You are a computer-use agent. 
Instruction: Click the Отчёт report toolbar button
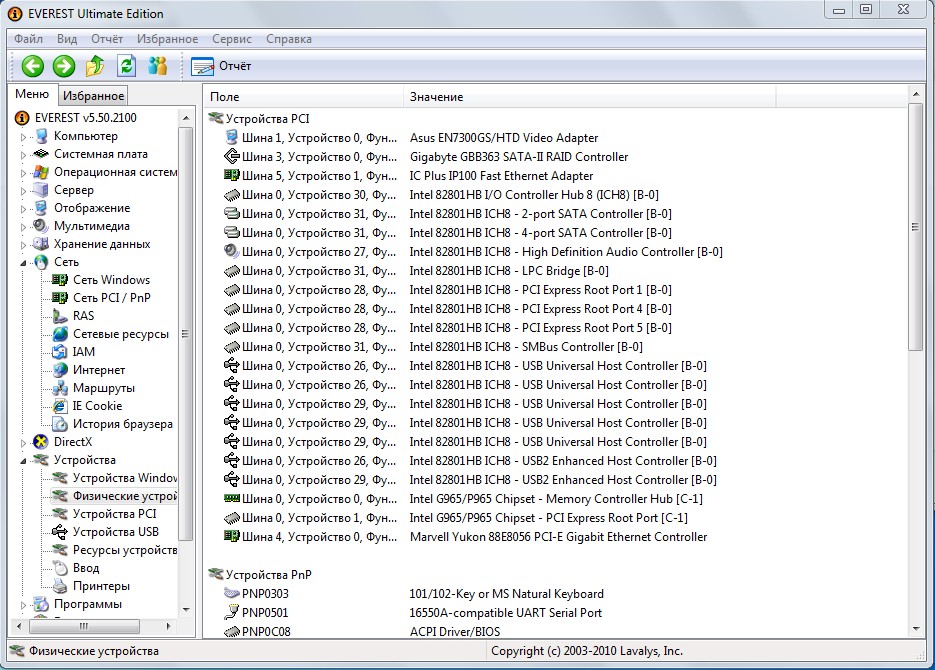pyautogui.click(x=222, y=66)
